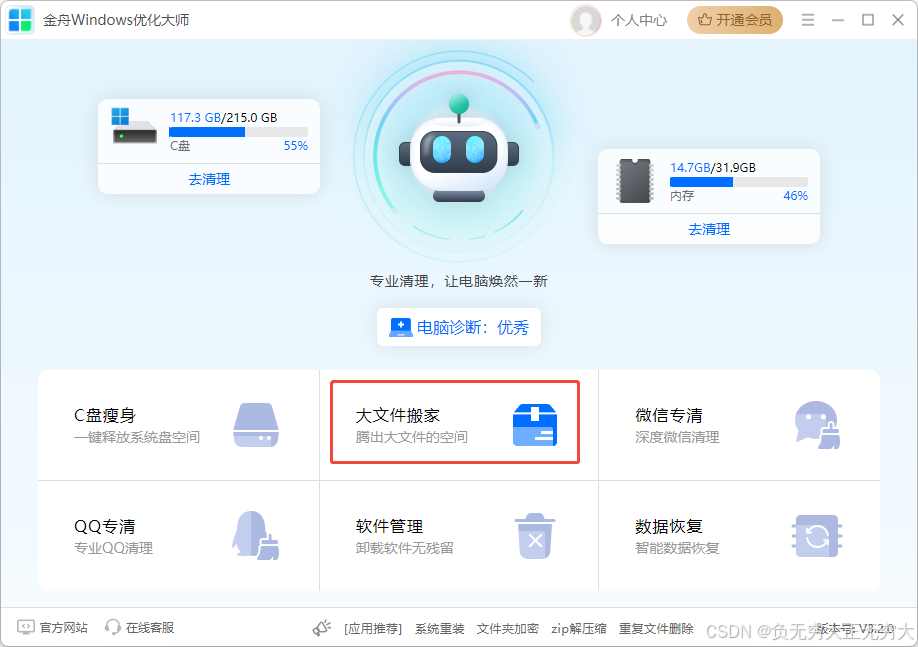Click the 官方网站 monitor icon
918x647 pixels.
pyautogui.click(x=25, y=627)
